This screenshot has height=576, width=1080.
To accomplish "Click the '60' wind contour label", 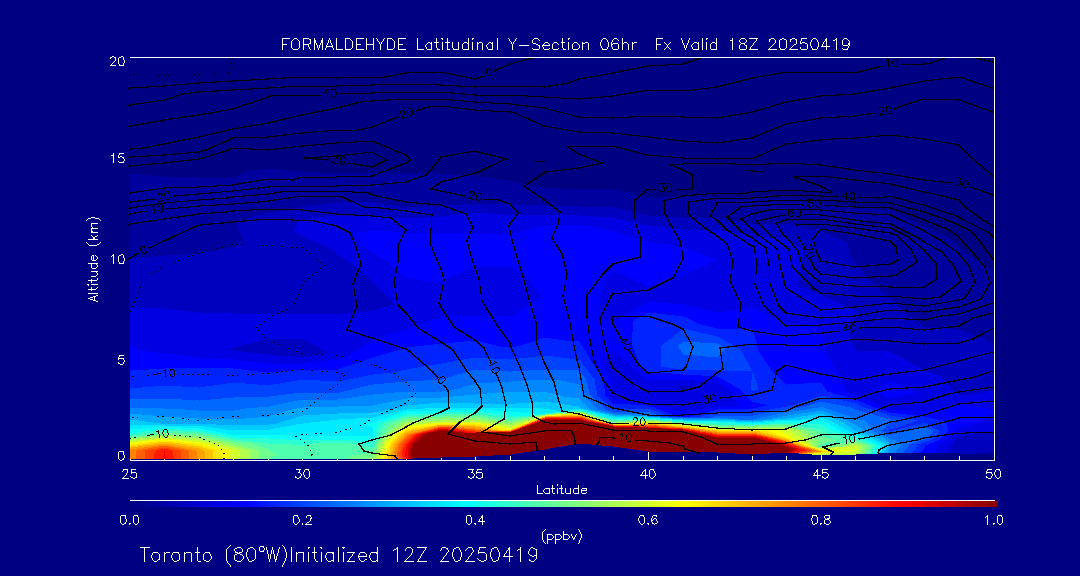I will (x=793, y=214).
